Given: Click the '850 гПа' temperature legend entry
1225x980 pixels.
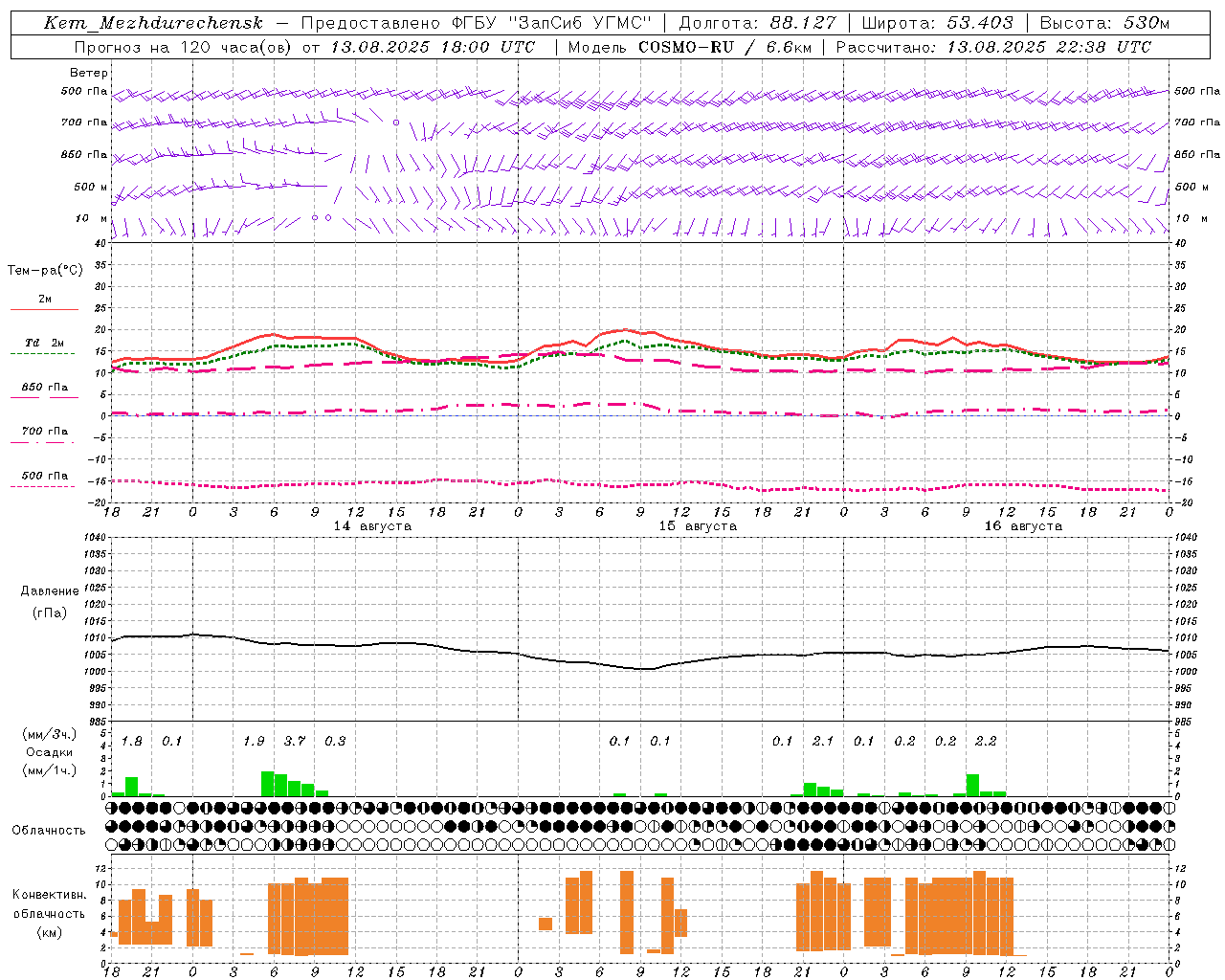Looking at the screenshot, I should click(x=45, y=388).
